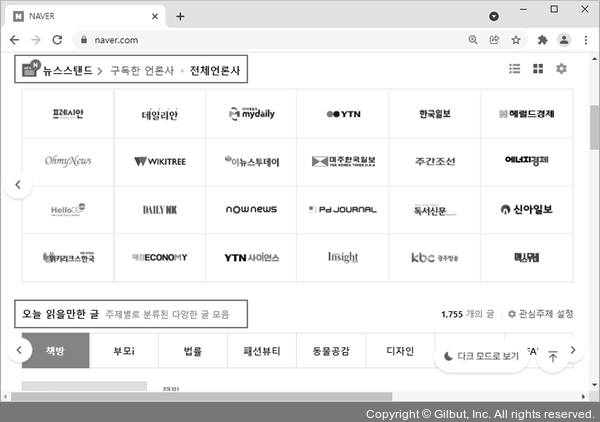Screen dimensions: 600x422
Task: Open mydaily press logo
Action: tap(251, 114)
